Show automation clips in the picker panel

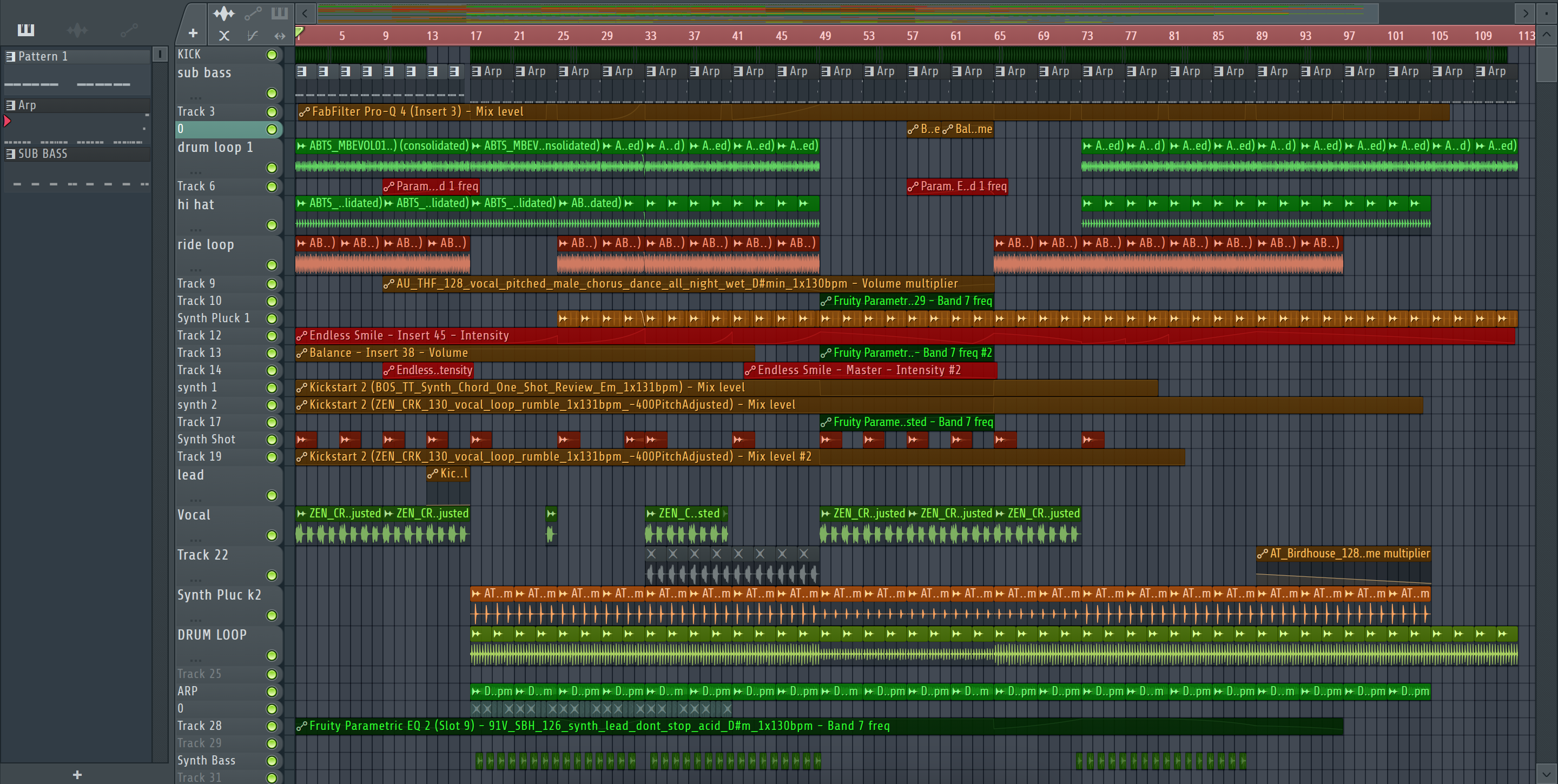point(129,30)
